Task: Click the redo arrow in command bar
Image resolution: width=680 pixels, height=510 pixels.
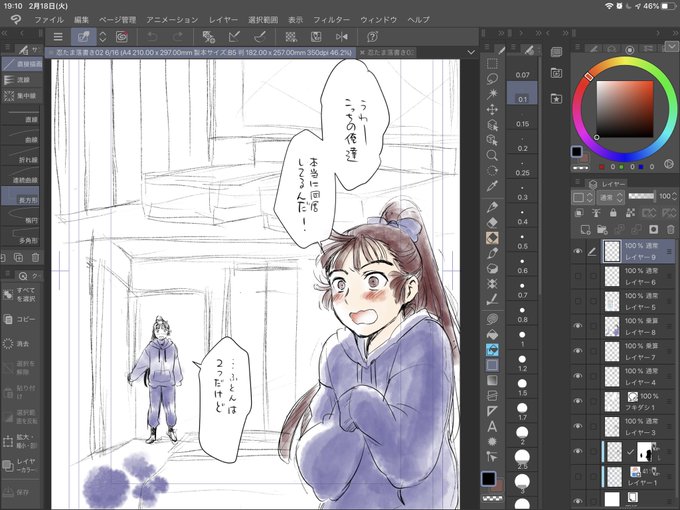Action: (178, 37)
